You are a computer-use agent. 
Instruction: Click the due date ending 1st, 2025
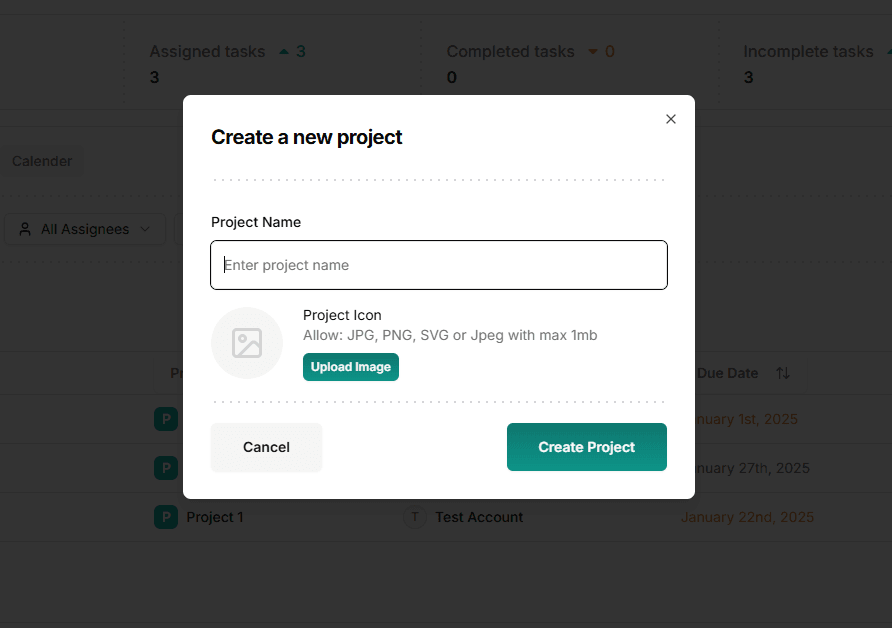[x=746, y=419]
